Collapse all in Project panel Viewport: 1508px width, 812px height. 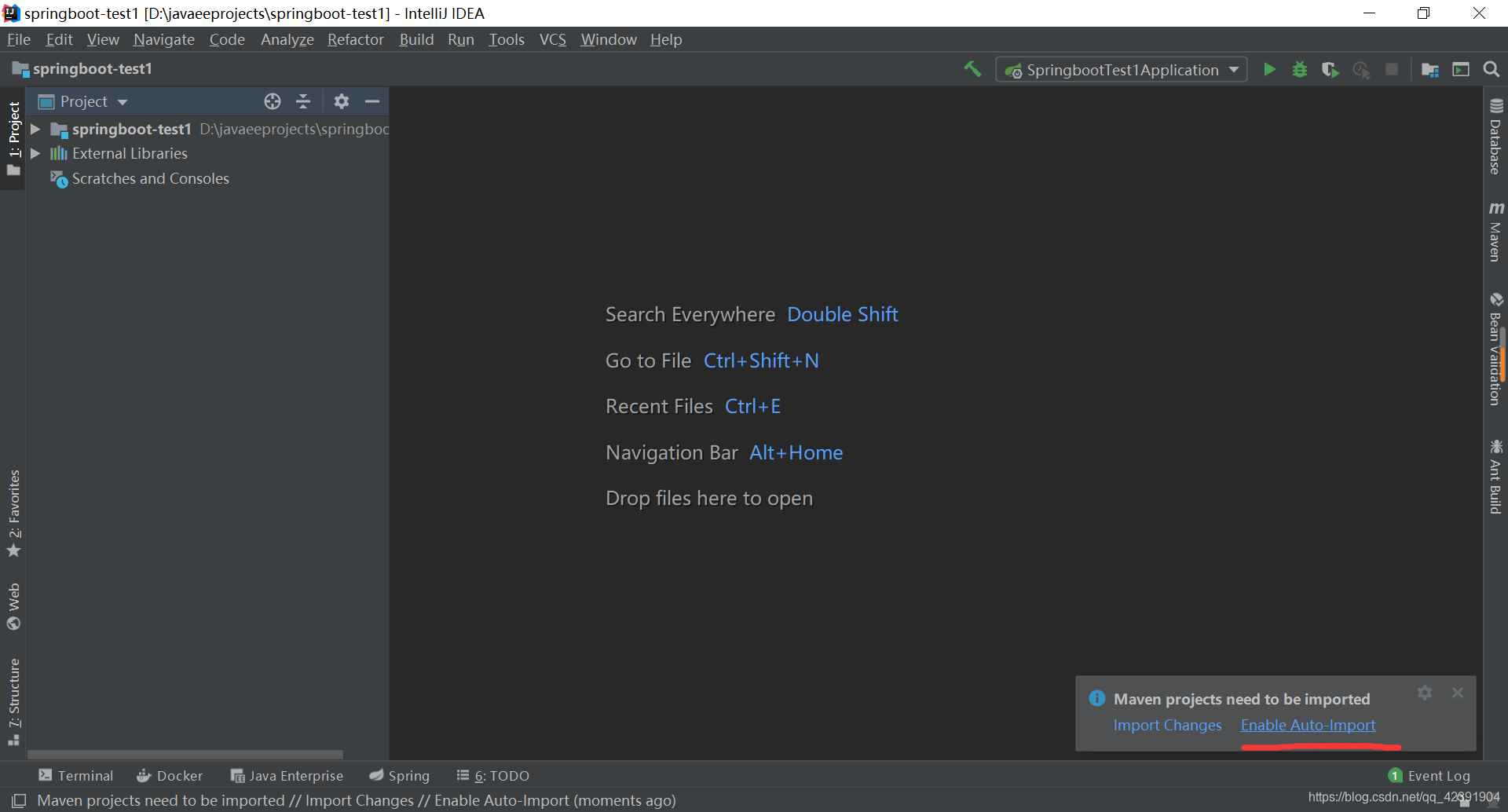coord(303,101)
